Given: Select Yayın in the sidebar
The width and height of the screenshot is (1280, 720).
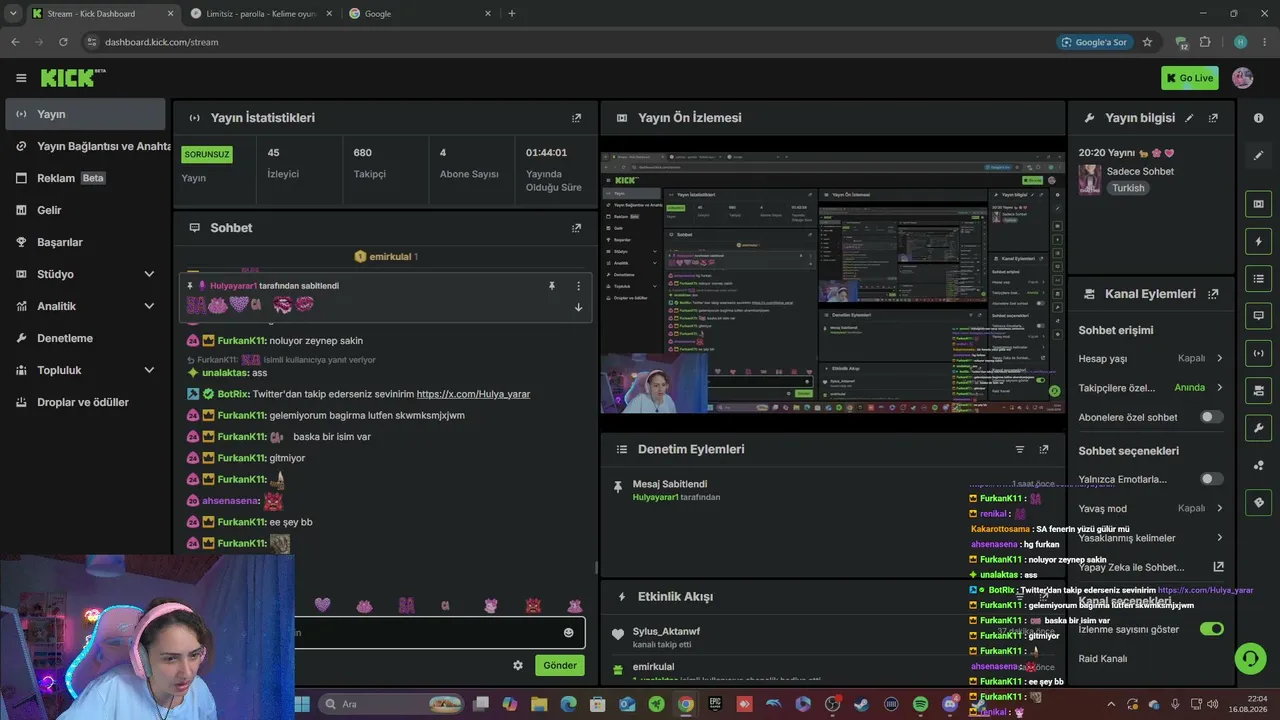Looking at the screenshot, I should (85, 114).
